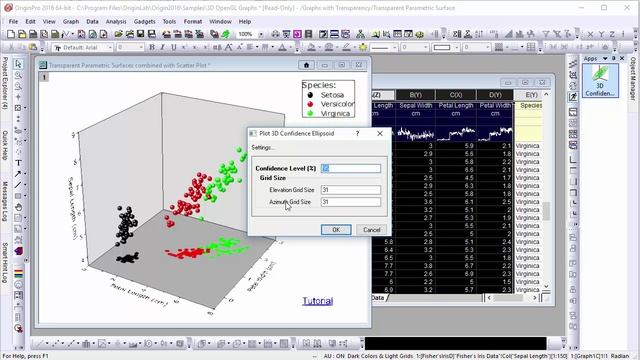The width and height of the screenshot is (640, 360).
Task: Toggle Italic text formatting
Action: [162, 47]
